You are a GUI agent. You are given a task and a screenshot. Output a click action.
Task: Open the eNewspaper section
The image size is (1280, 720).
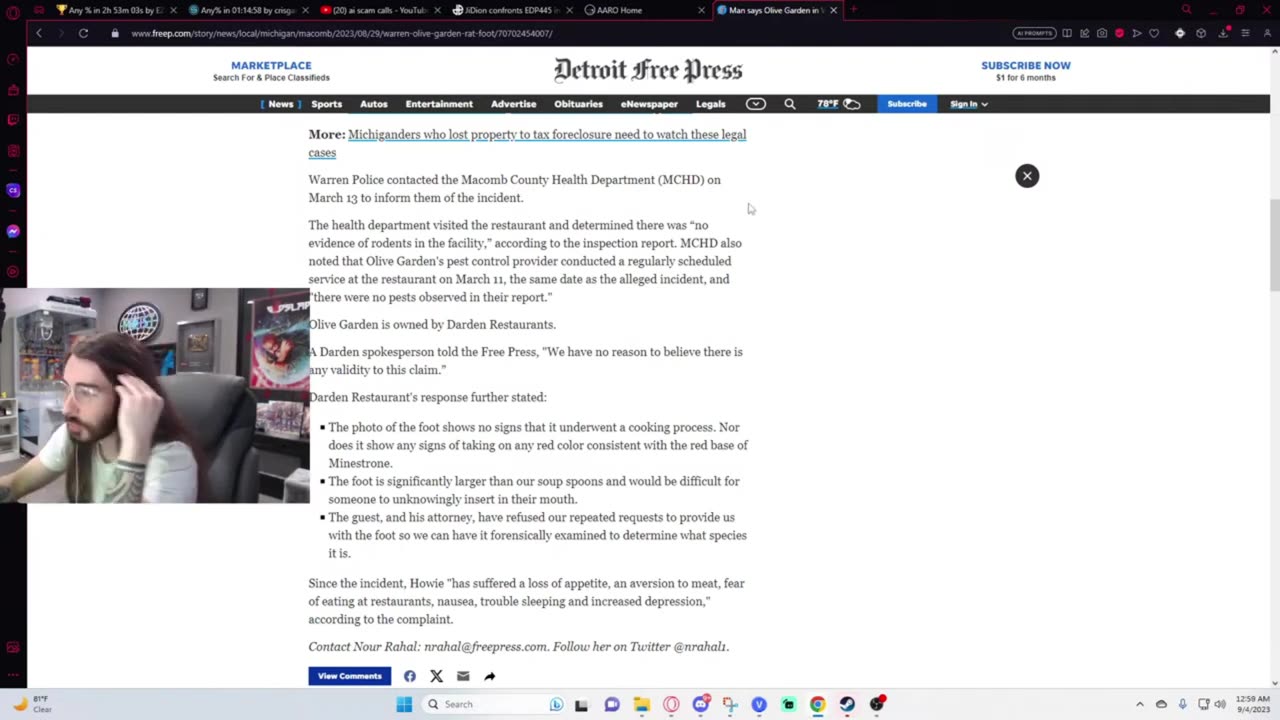pos(649,104)
